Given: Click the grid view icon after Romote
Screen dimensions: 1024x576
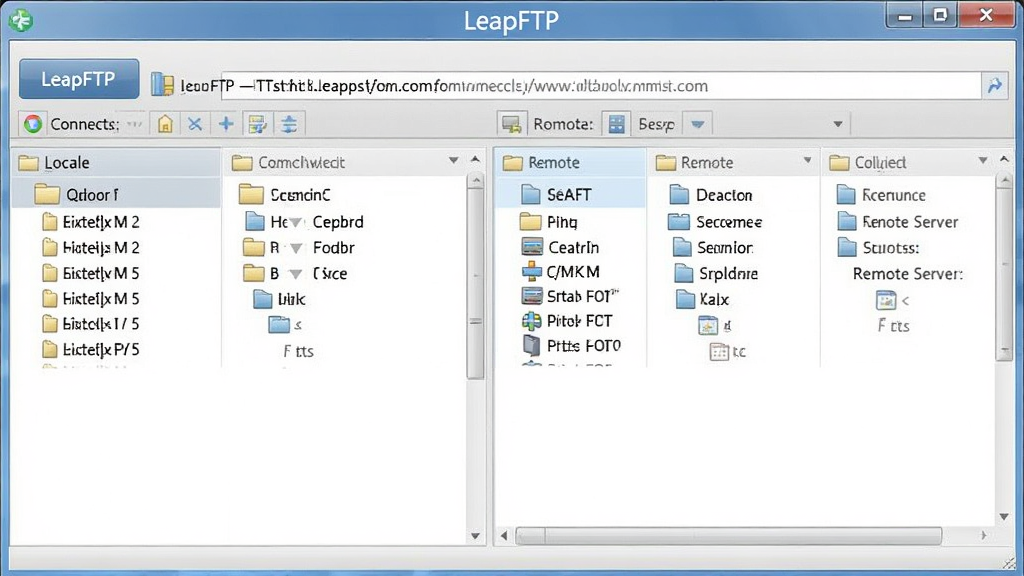Looking at the screenshot, I should click(616, 123).
